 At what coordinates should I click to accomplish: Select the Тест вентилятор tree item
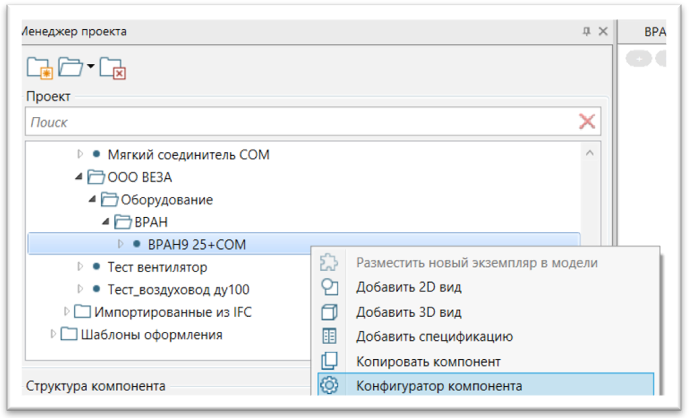tap(157, 267)
